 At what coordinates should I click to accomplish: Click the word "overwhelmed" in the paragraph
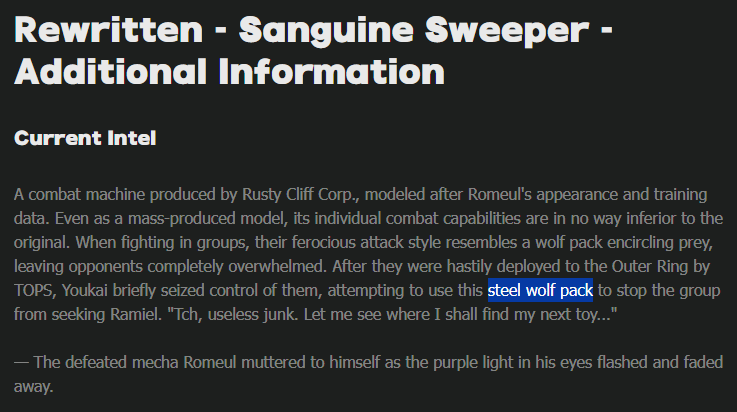[277, 266]
